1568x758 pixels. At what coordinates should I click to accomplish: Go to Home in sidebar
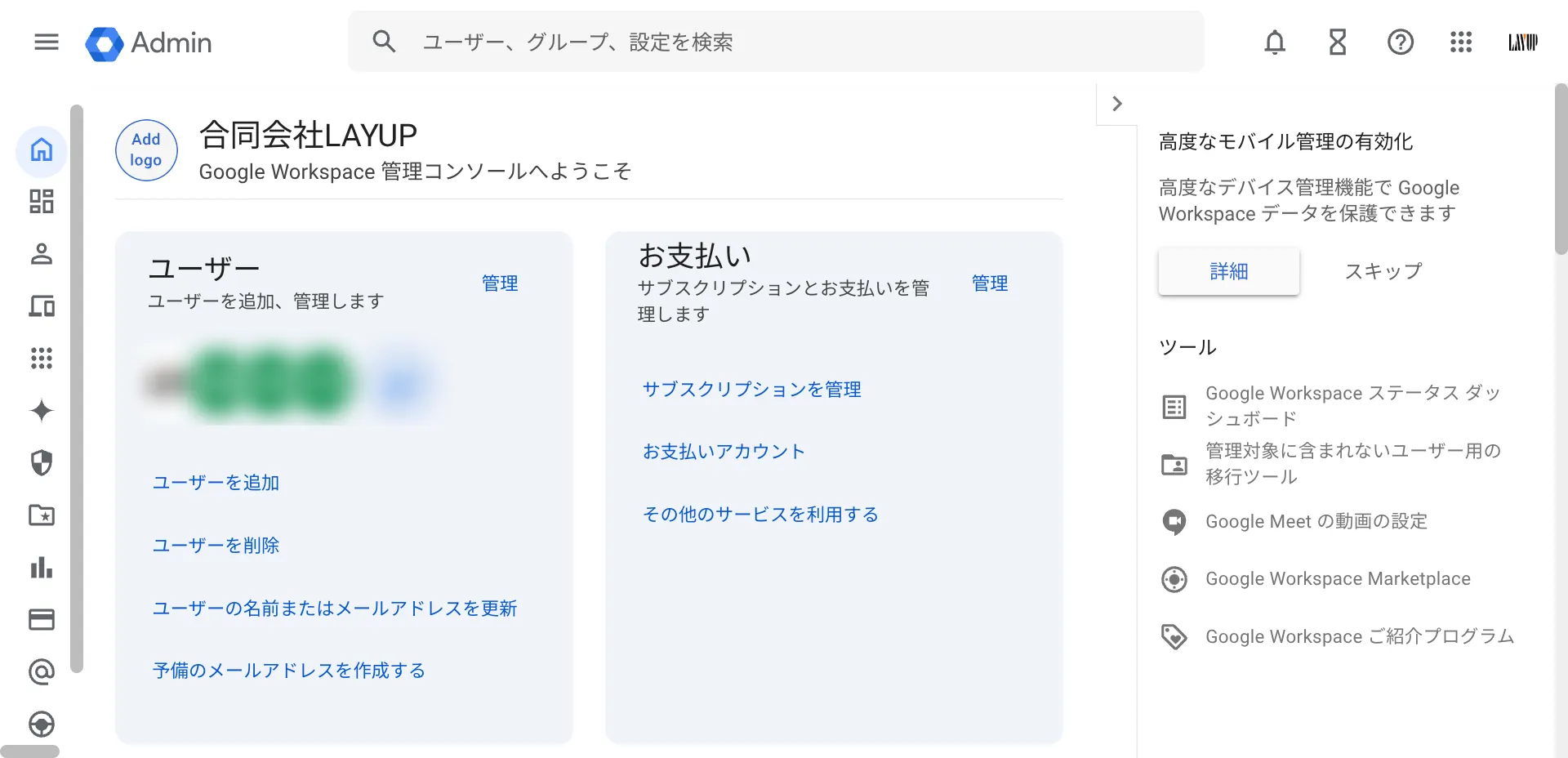pos(42,150)
